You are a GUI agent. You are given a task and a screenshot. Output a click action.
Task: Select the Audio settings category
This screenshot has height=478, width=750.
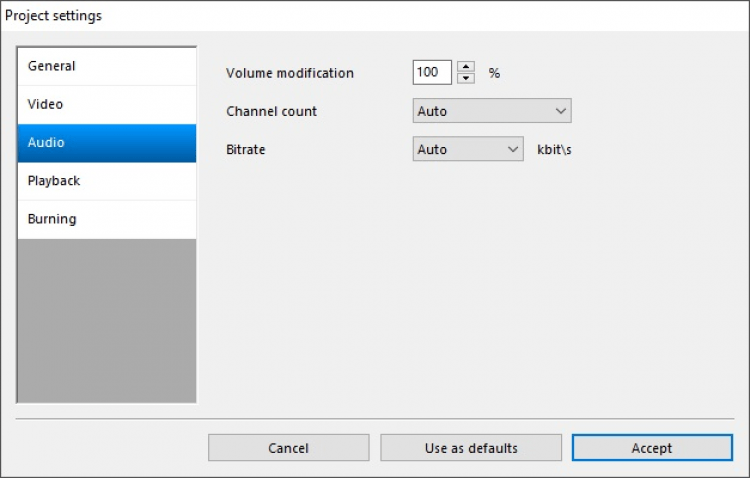point(107,143)
